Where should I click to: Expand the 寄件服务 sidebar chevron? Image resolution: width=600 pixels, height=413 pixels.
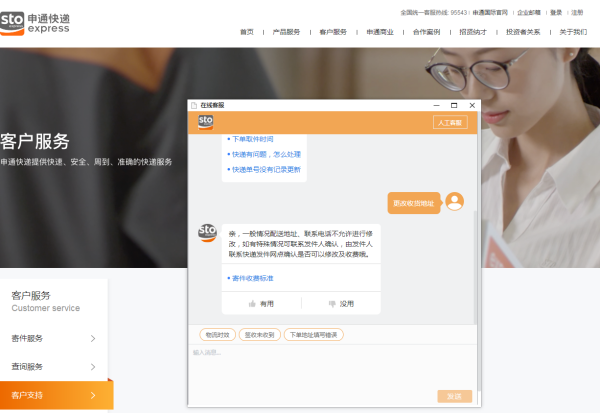93,338
